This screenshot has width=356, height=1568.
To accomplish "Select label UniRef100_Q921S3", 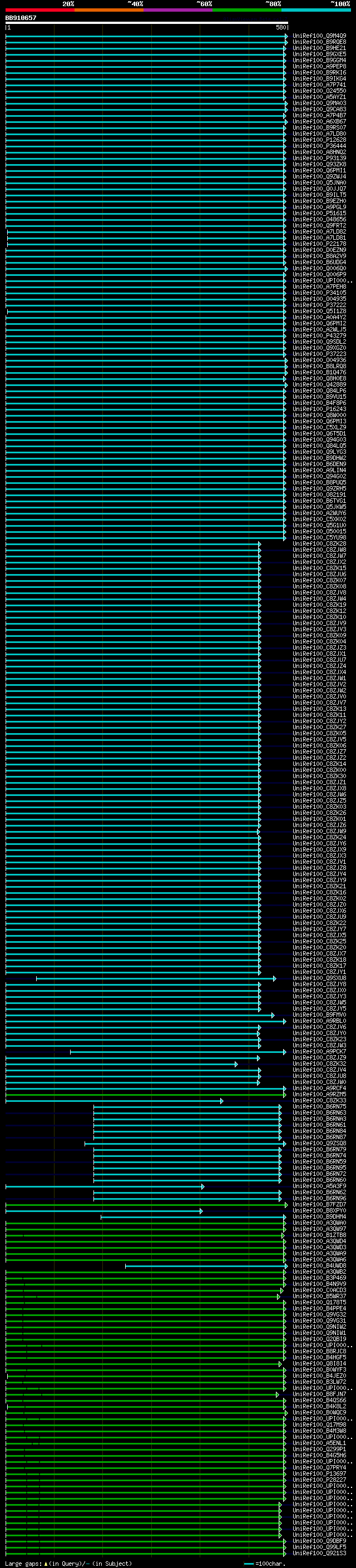I will pyautogui.click(x=319, y=1554).
